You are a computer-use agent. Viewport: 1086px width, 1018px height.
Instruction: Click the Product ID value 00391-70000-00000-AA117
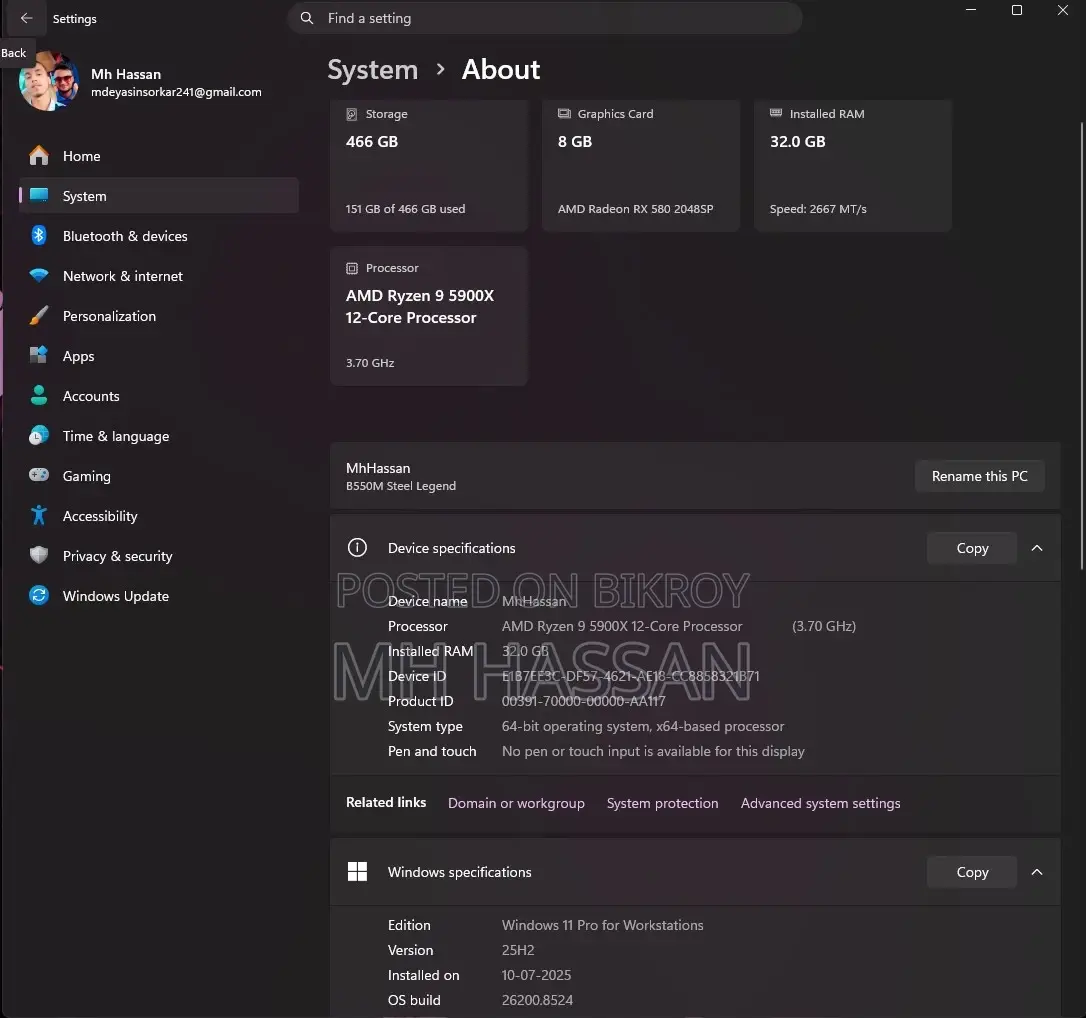pos(583,701)
